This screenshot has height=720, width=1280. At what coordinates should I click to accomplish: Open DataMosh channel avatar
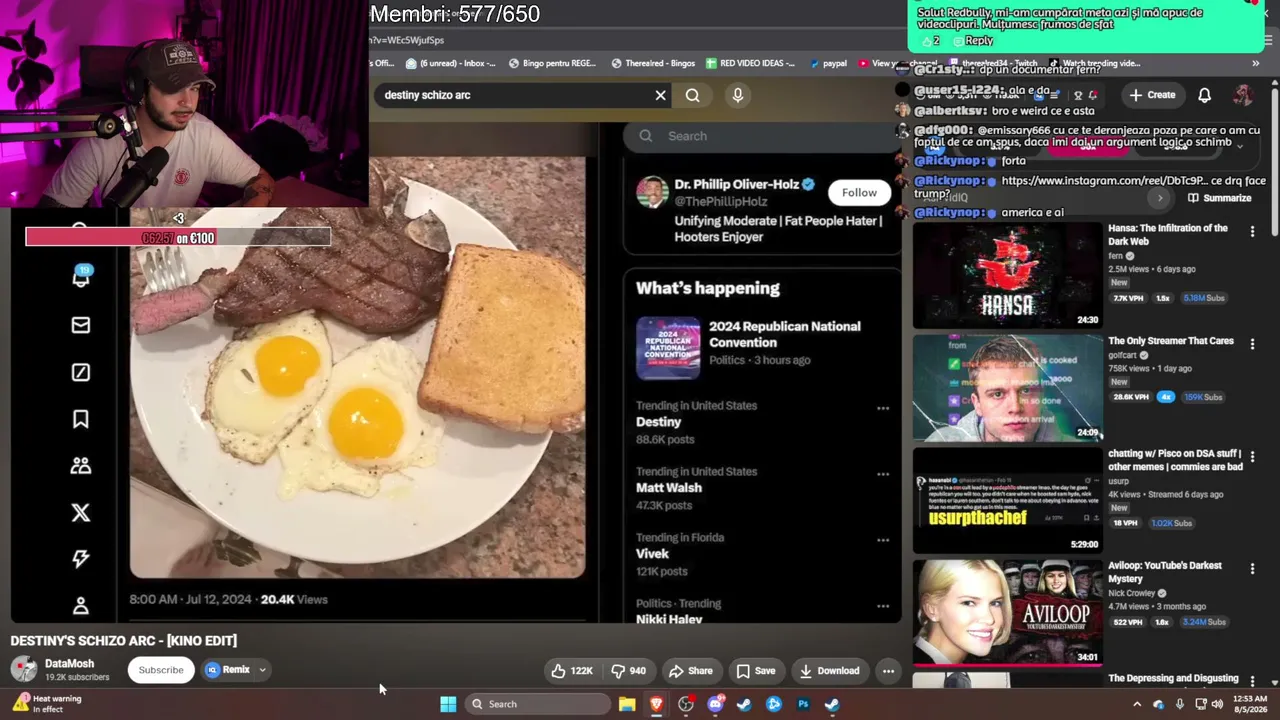click(24, 669)
